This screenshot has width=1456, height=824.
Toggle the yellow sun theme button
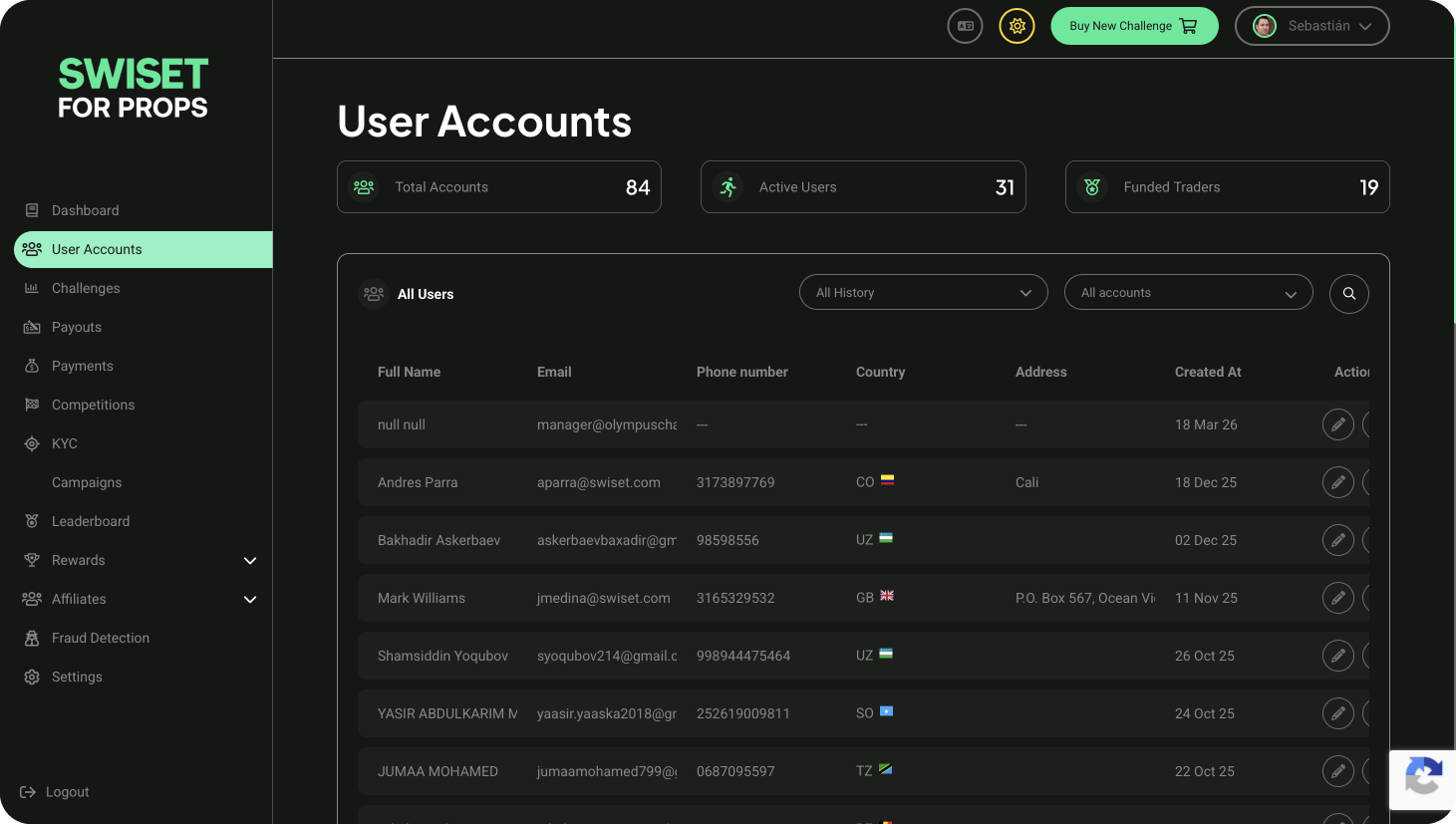1017,26
